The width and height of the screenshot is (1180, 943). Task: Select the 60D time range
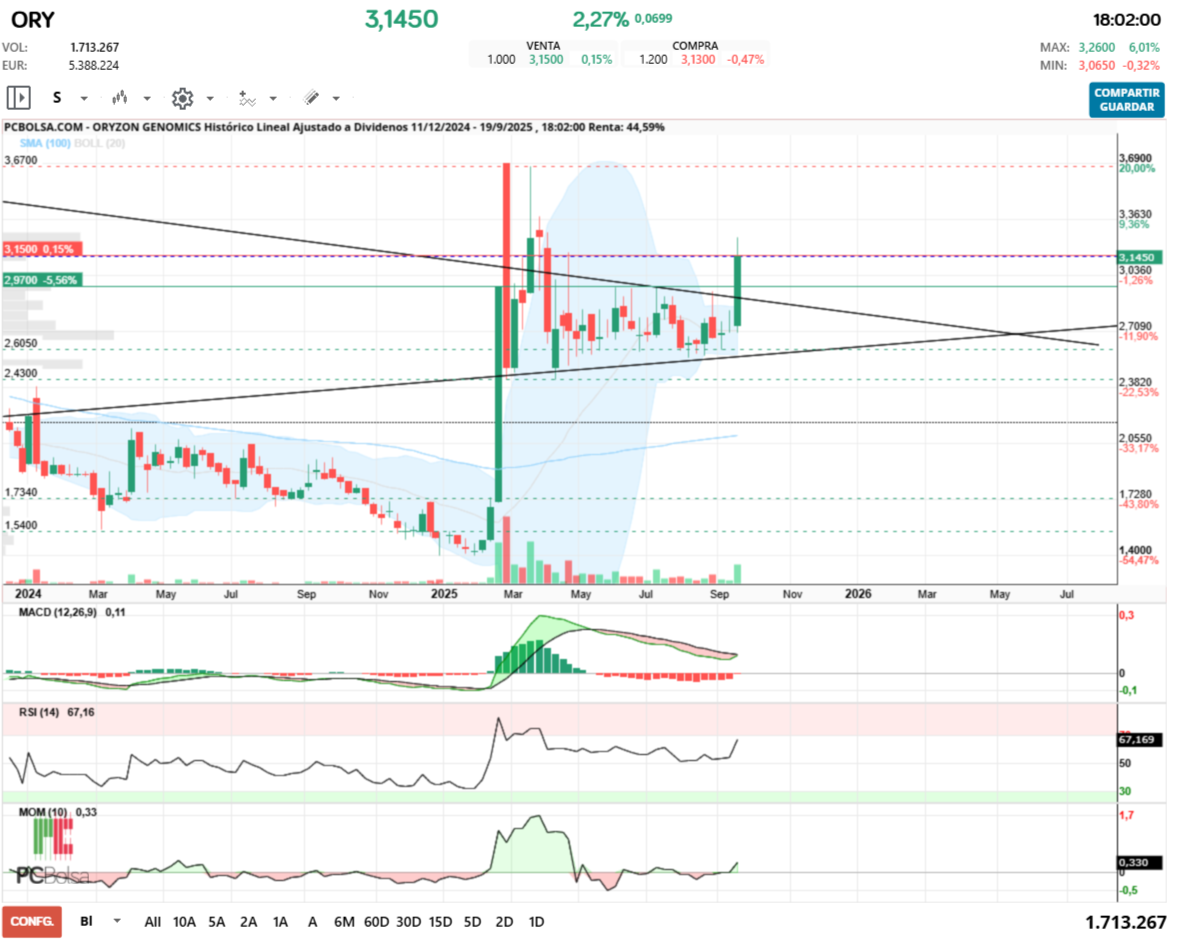pos(376,922)
